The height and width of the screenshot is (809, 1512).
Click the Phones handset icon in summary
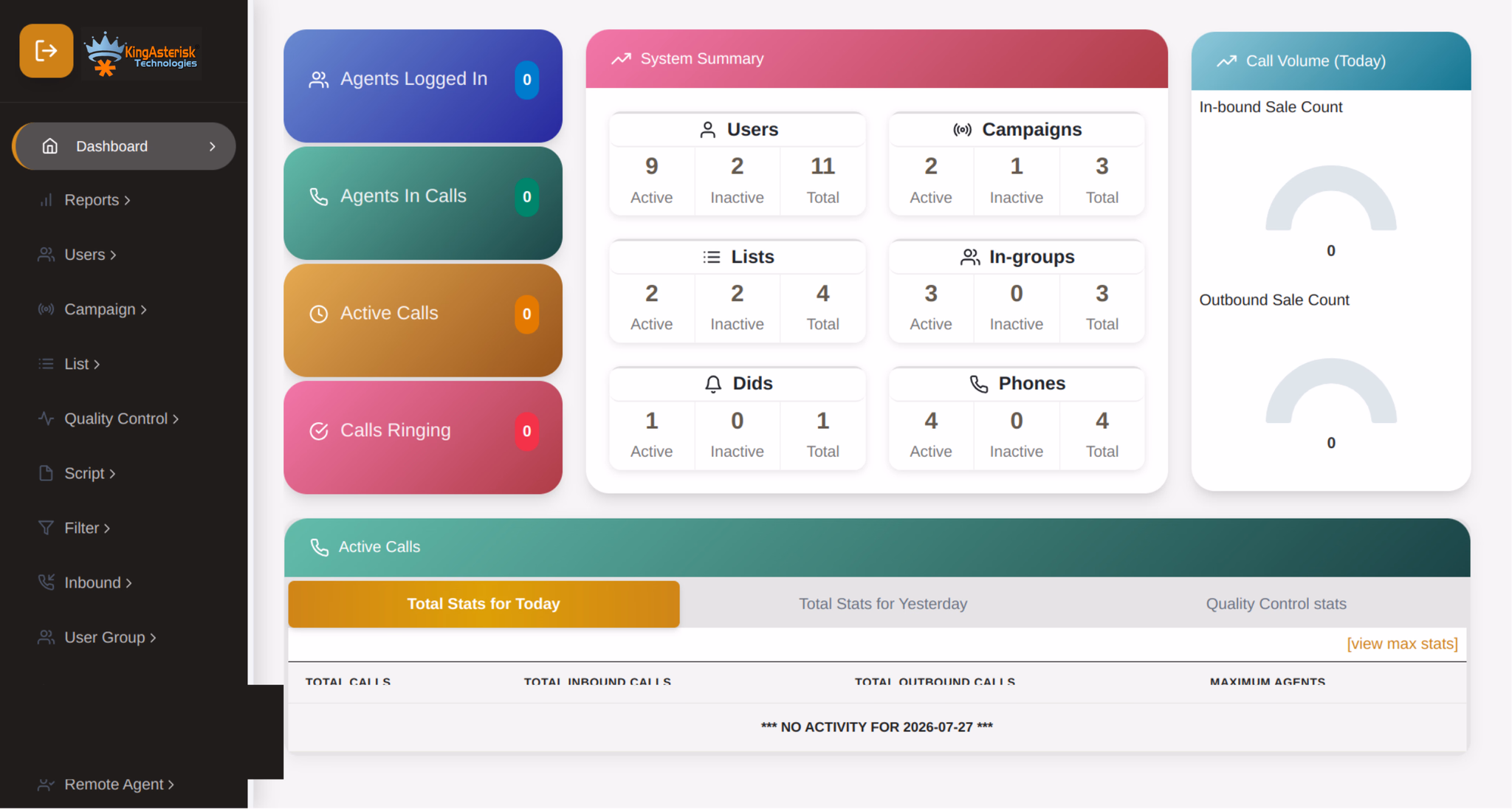(x=978, y=384)
